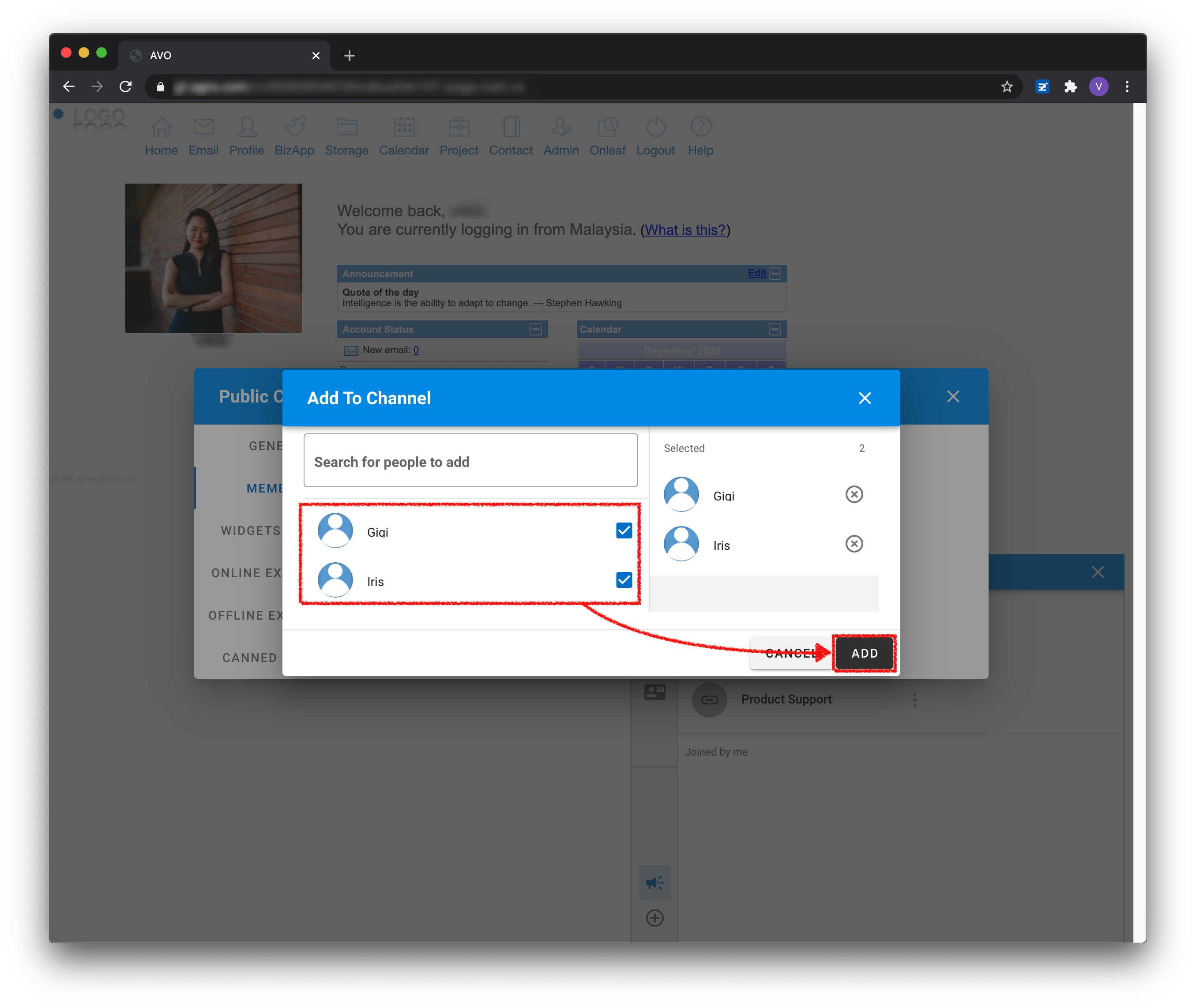The image size is (1196, 1008).
Task: Open the contact card icon panel
Action: tap(654, 692)
